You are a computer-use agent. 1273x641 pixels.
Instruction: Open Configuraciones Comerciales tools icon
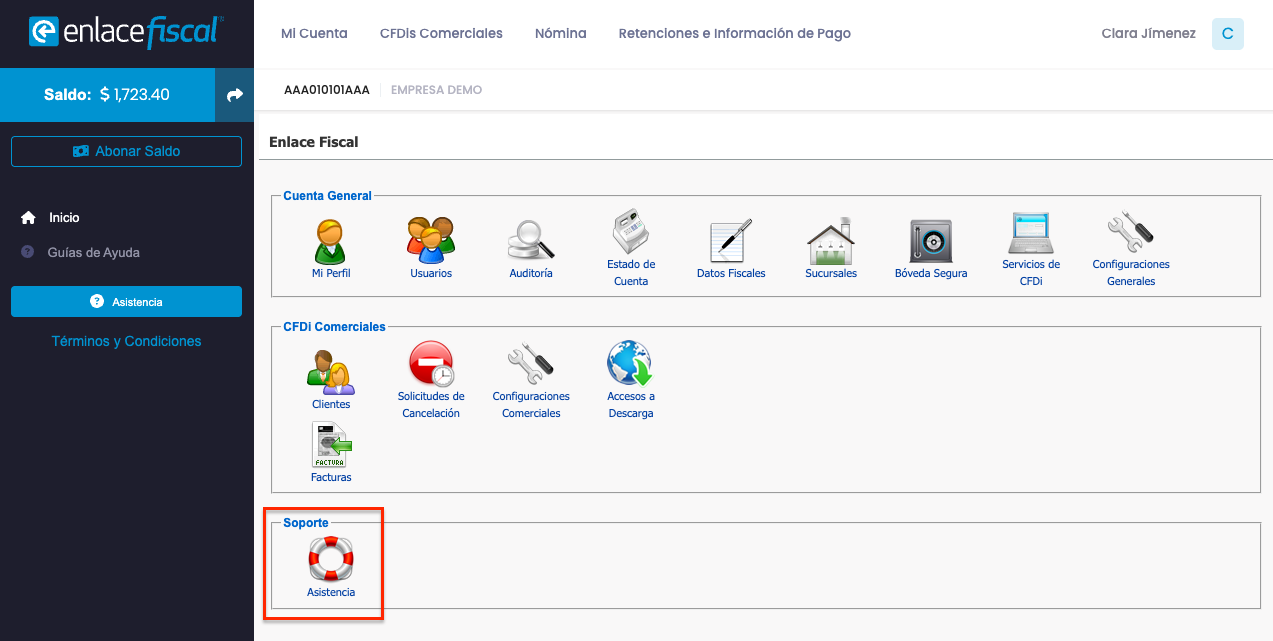[x=531, y=365]
